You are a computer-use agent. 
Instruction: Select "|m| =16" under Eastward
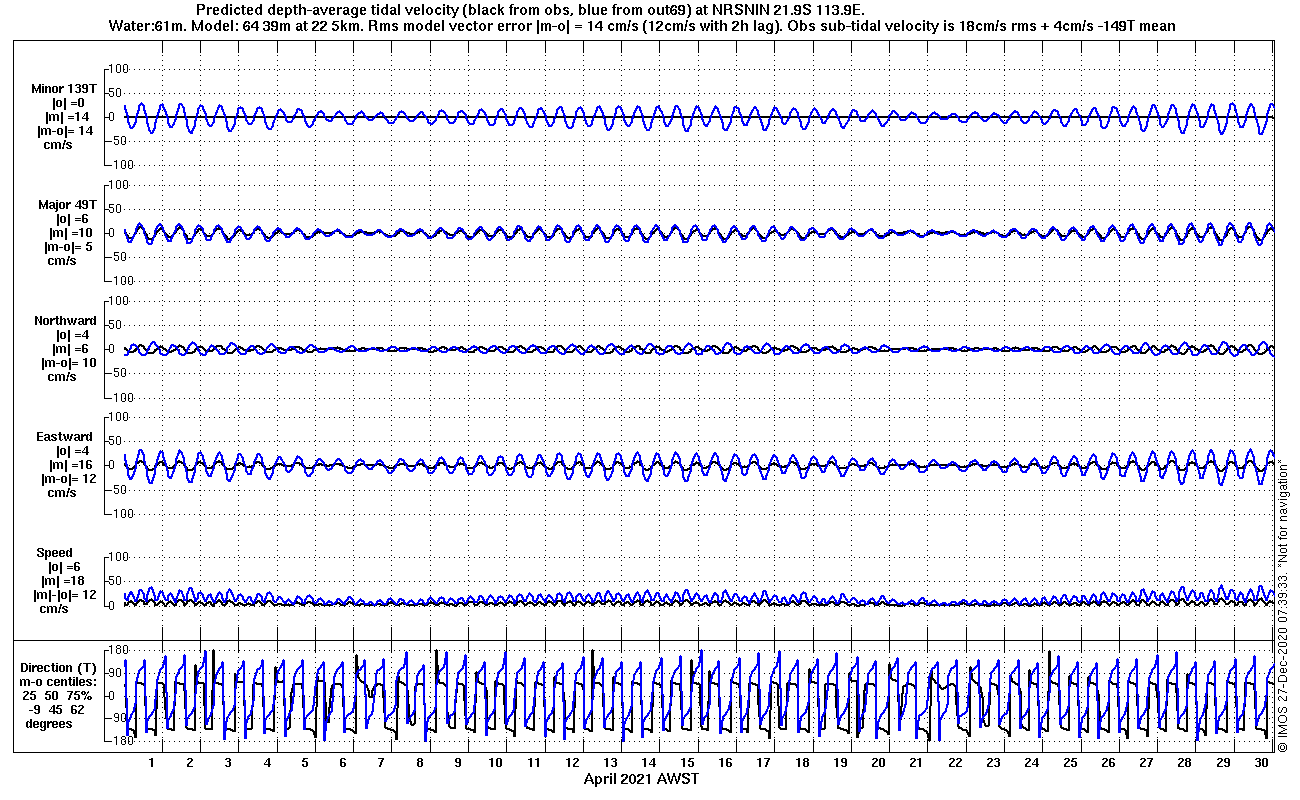point(73,465)
